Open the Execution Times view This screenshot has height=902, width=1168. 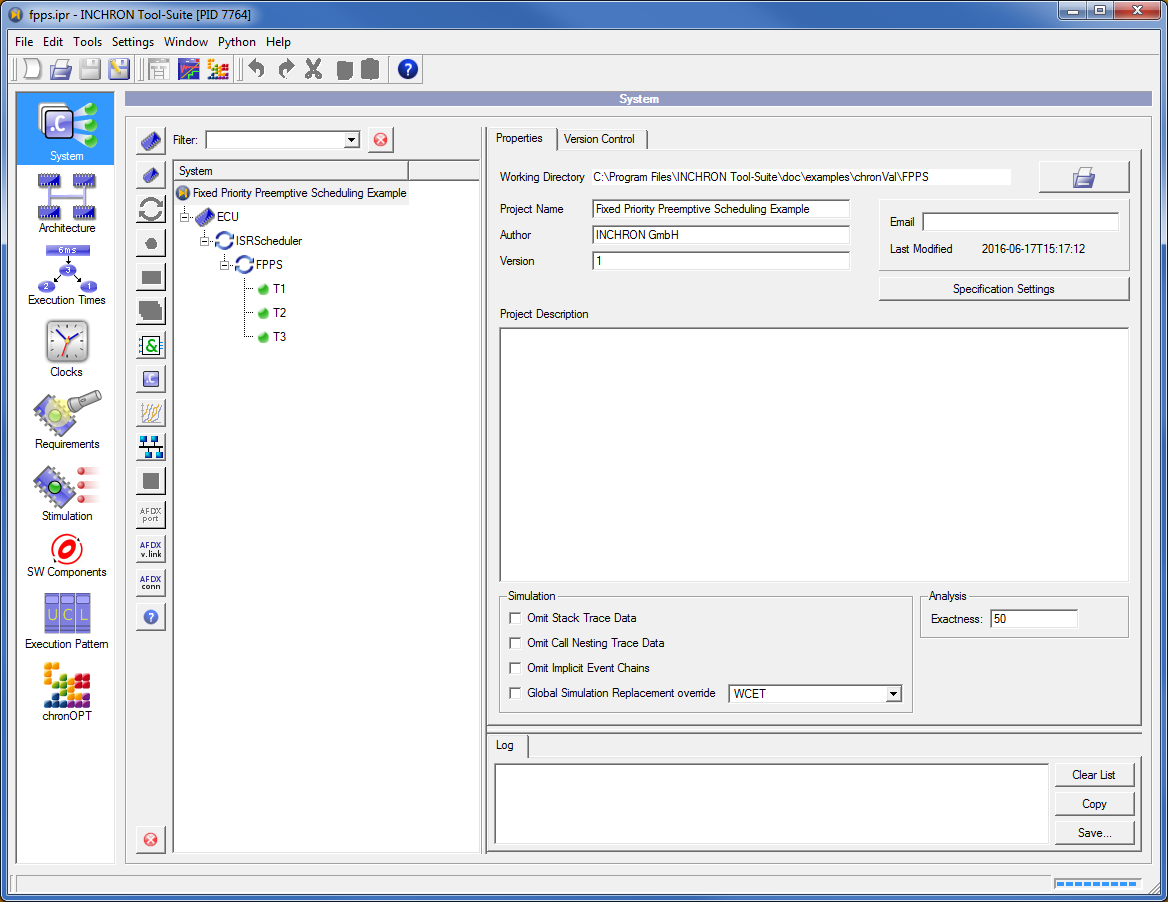[x=66, y=275]
